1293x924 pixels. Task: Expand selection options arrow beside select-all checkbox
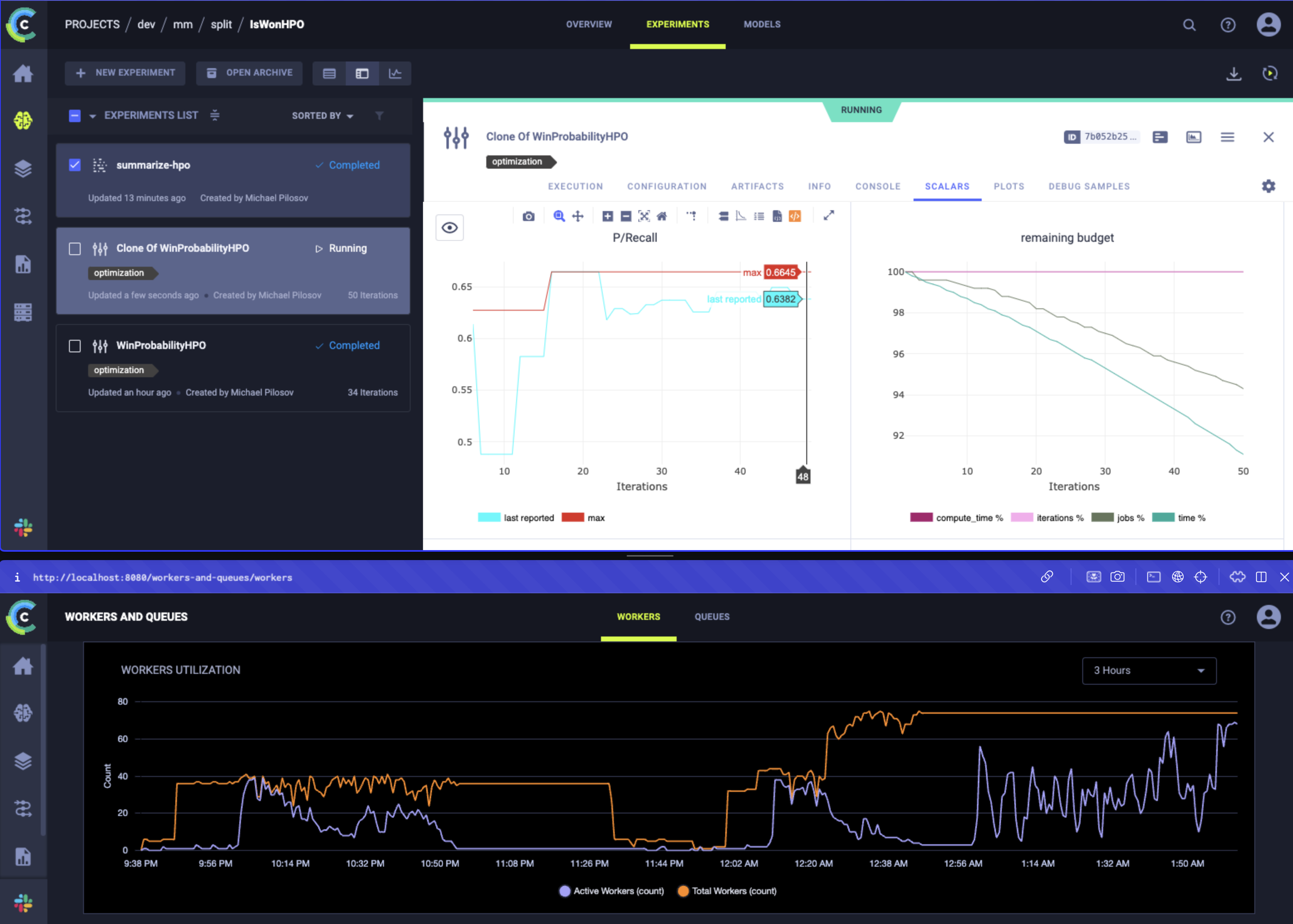[x=92, y=116]
